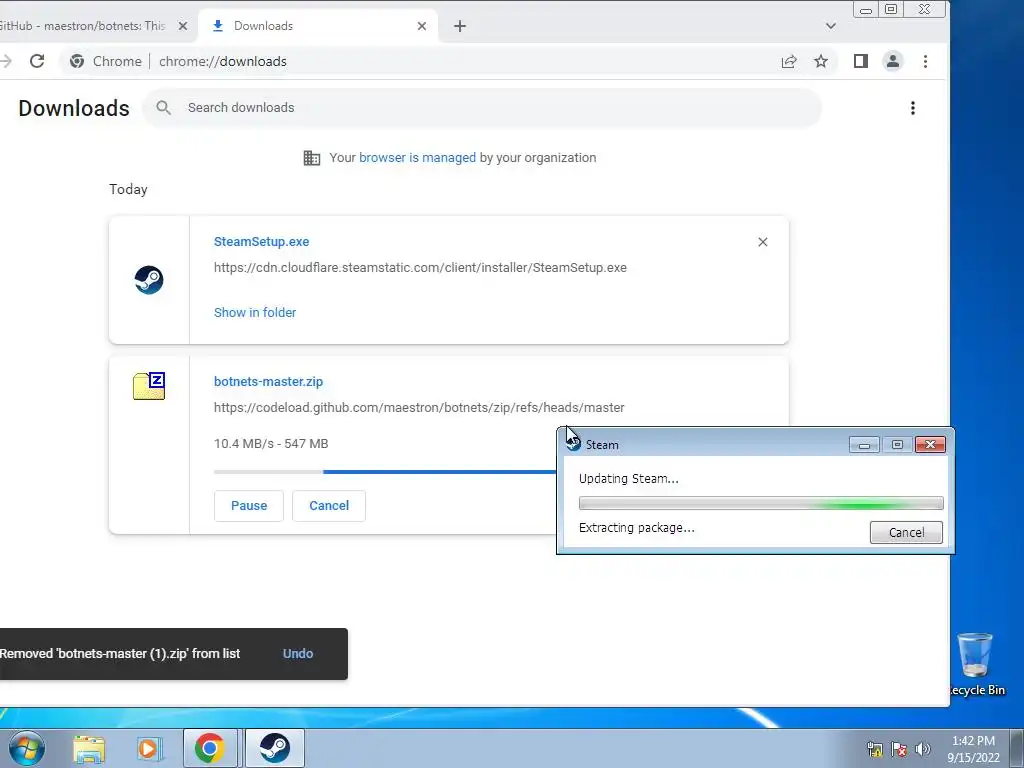Open the Chrome side panel icon
Image resolution: width=1024 pixels, height=768 pixels.
(x=861, y=61)
